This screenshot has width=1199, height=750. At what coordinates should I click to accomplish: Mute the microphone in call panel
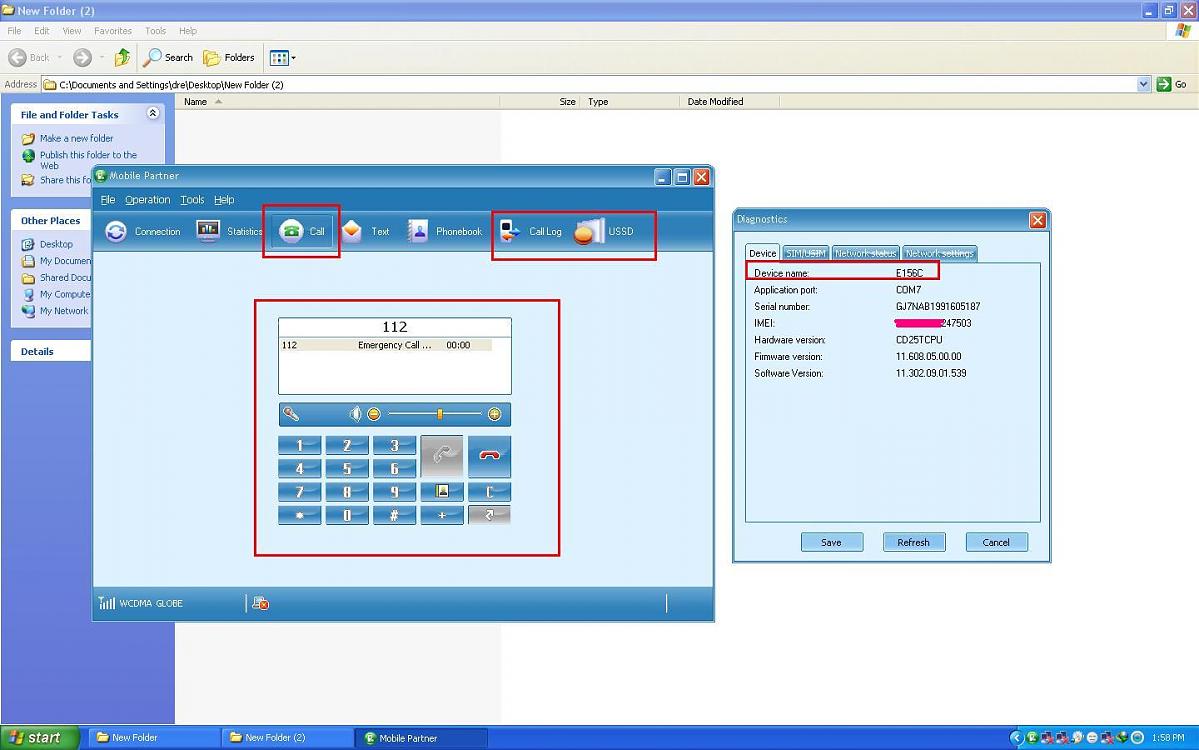click(291, 414)
